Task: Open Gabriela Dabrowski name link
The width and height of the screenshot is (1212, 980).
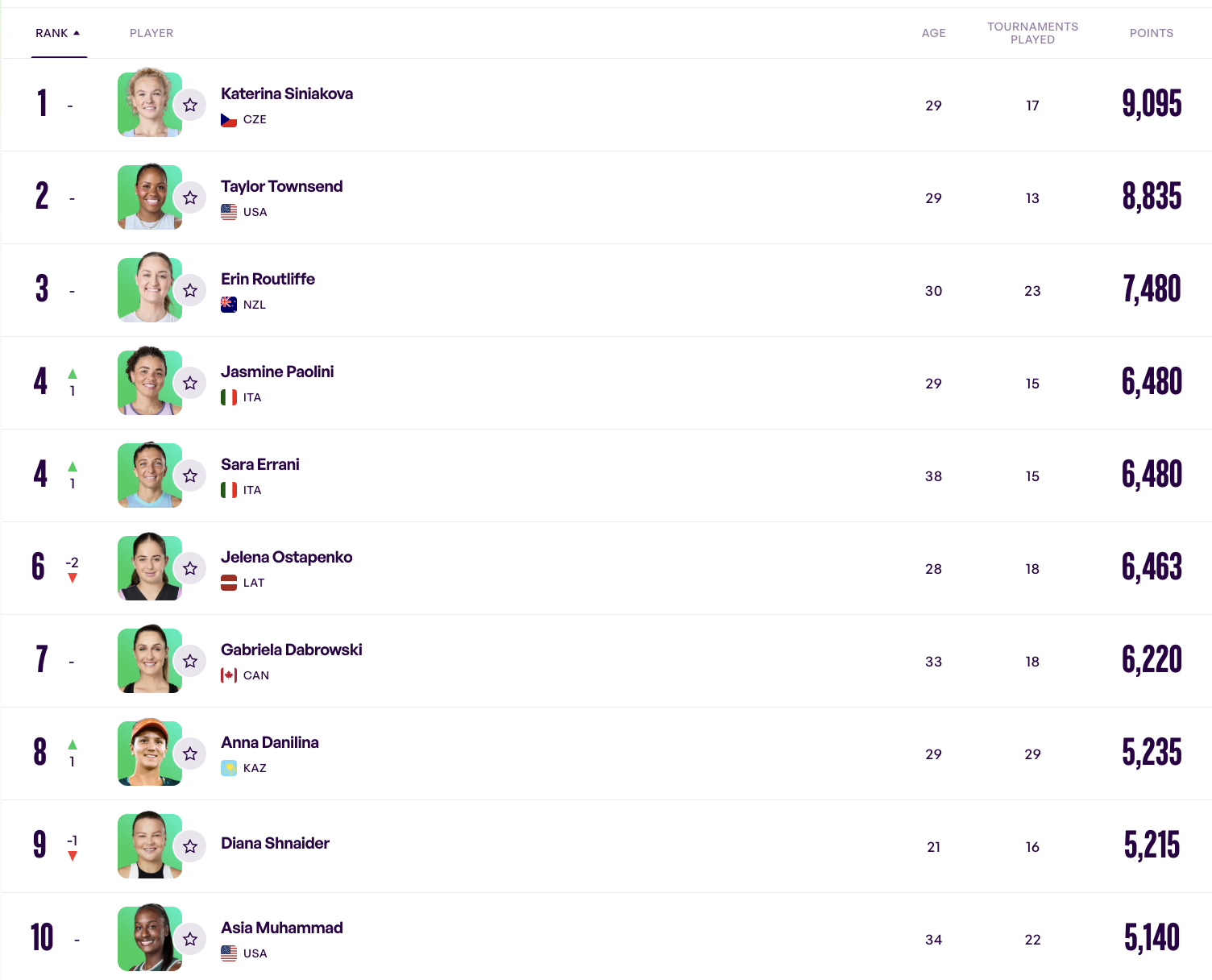Action: tap(292, 650)
